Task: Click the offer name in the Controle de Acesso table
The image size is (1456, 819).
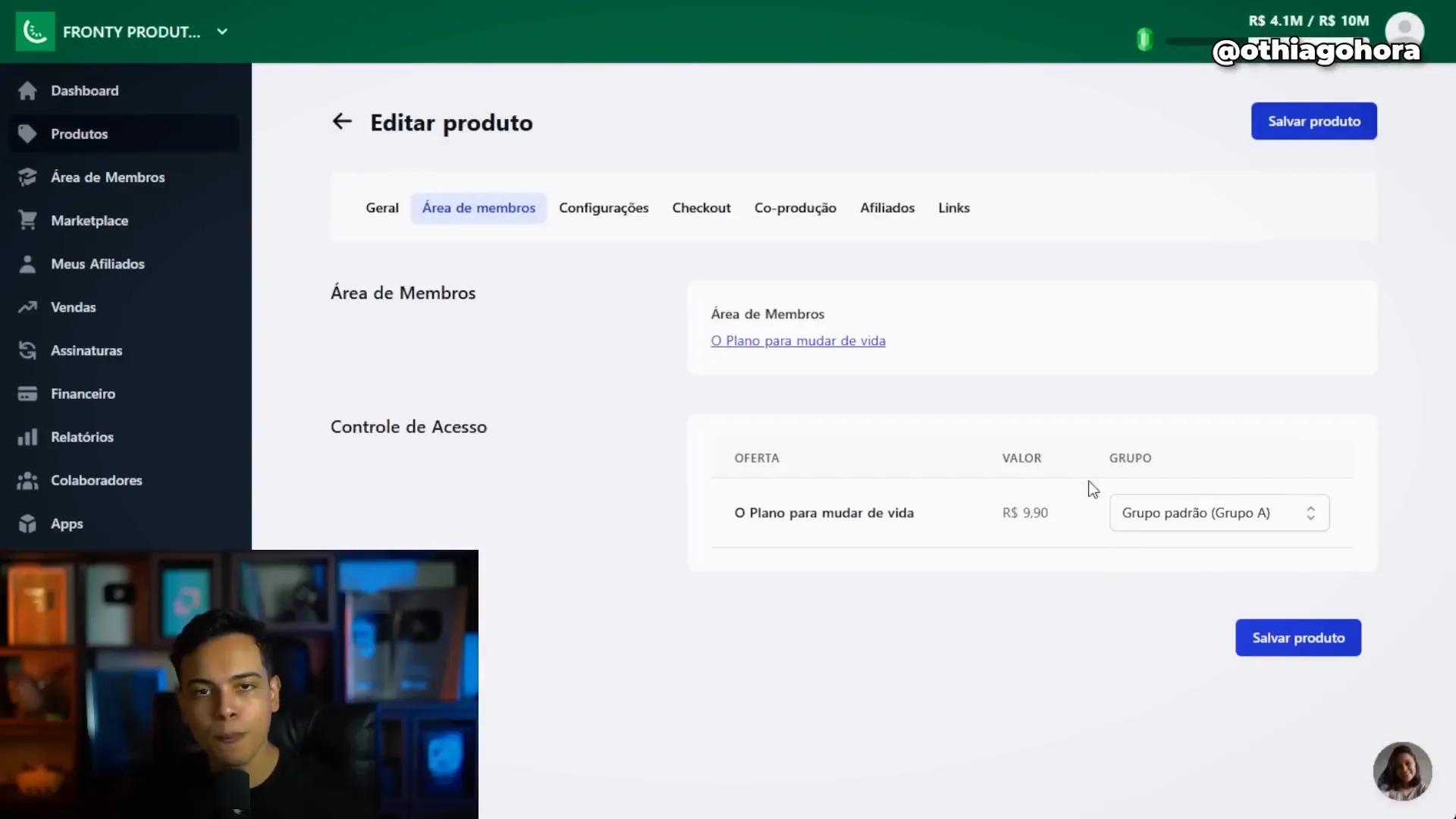Action: click(x=824, y=513)
